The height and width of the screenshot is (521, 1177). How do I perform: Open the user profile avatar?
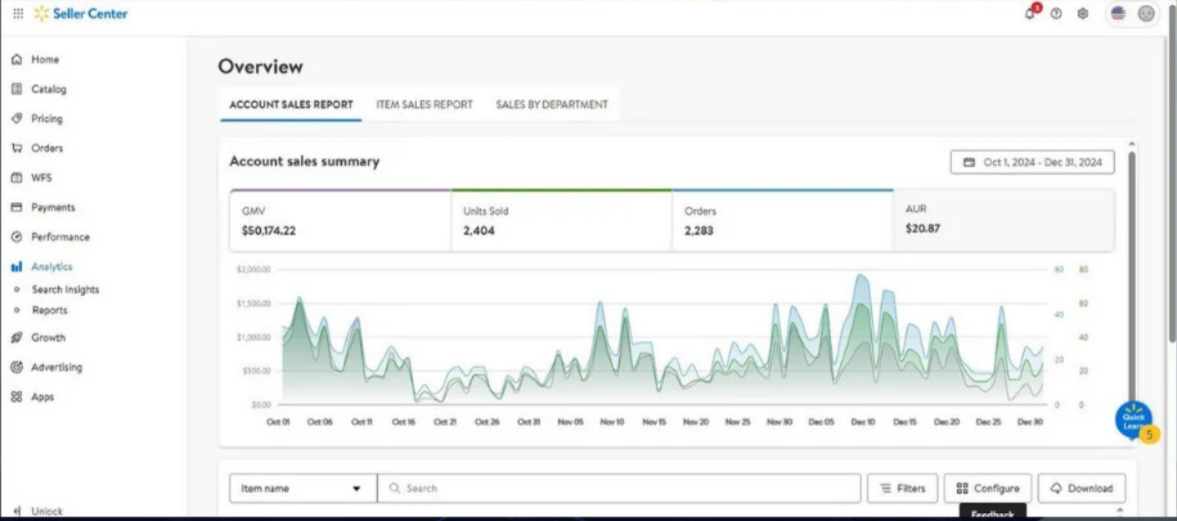click(x=1146, y=14)
